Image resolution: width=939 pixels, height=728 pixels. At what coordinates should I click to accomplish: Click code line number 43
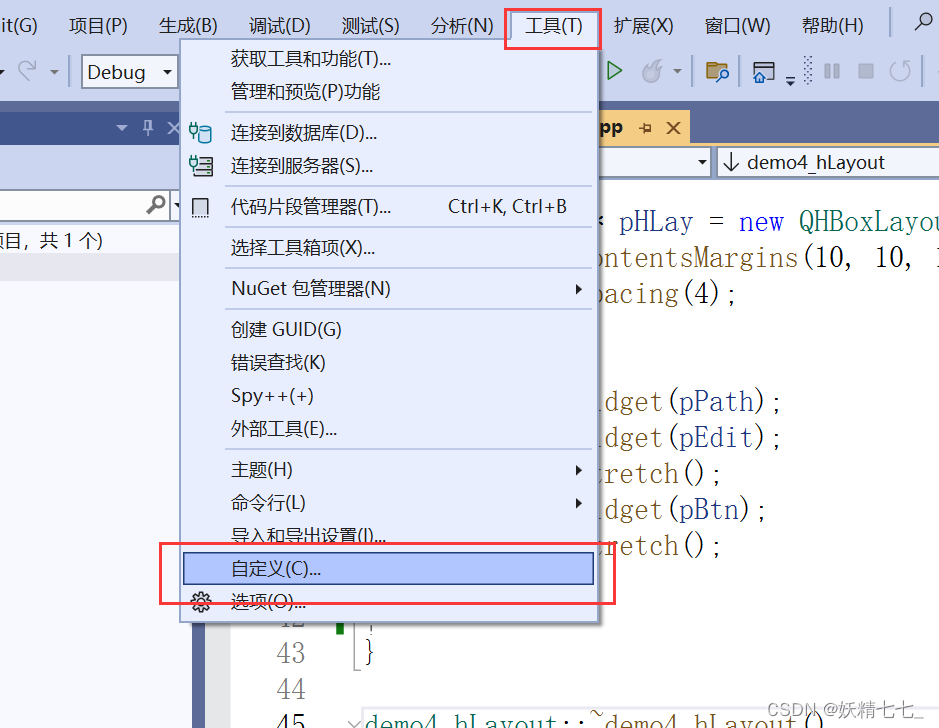click(x=291, y=653)
